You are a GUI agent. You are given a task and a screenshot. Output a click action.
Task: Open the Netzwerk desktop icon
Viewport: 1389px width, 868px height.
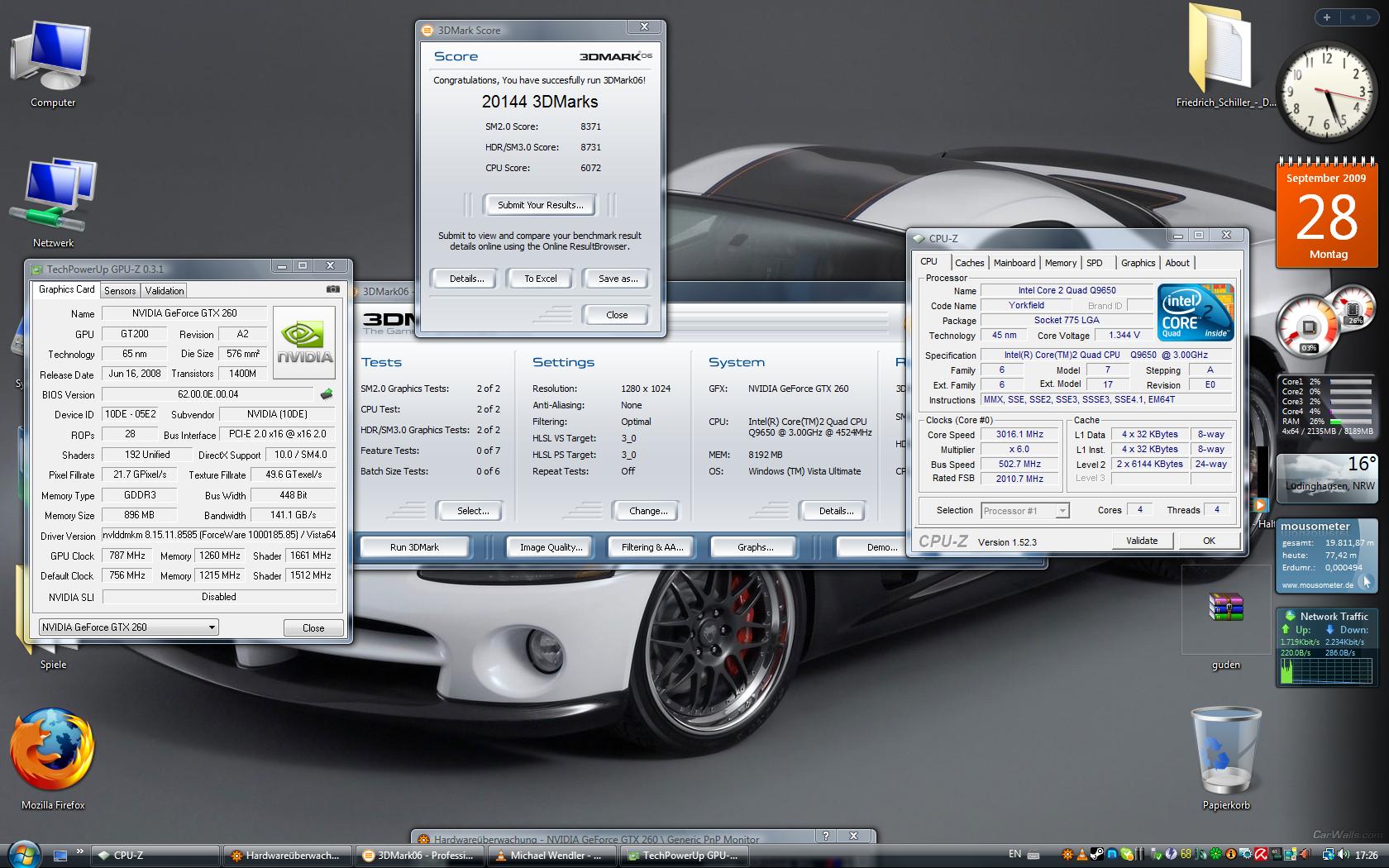pyautogui.click(x=53, y=198)
